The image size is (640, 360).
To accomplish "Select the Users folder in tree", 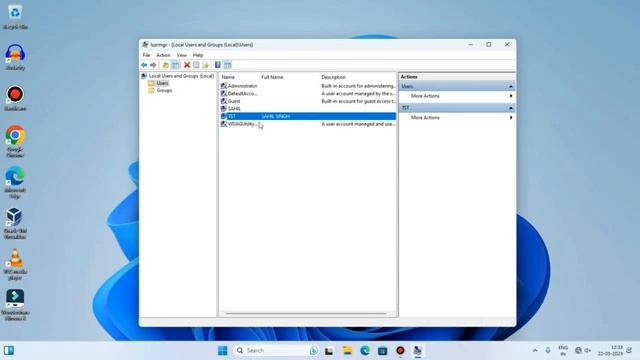I will pos(162,83).
